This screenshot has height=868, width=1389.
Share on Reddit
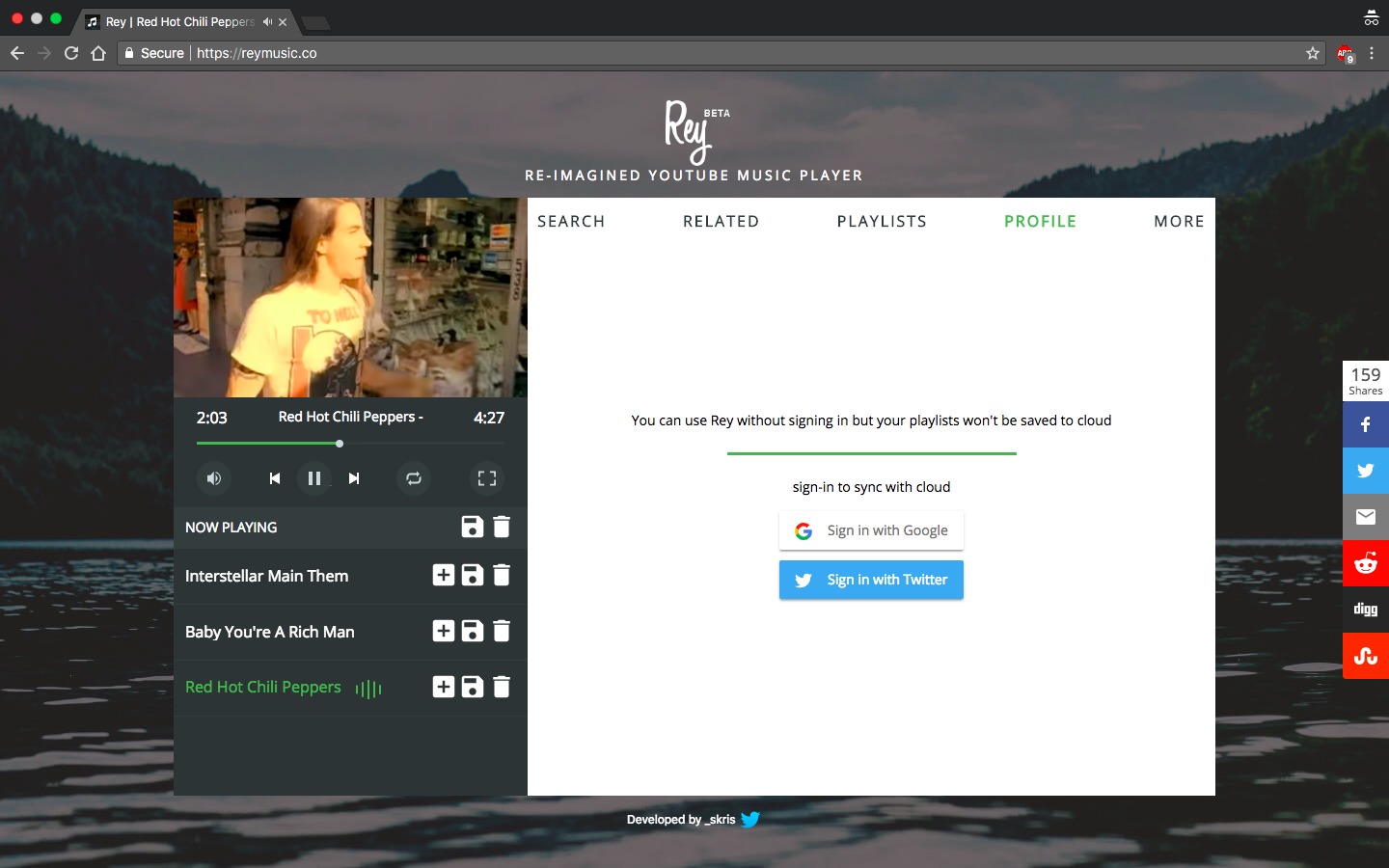[x=1366, y=563]
